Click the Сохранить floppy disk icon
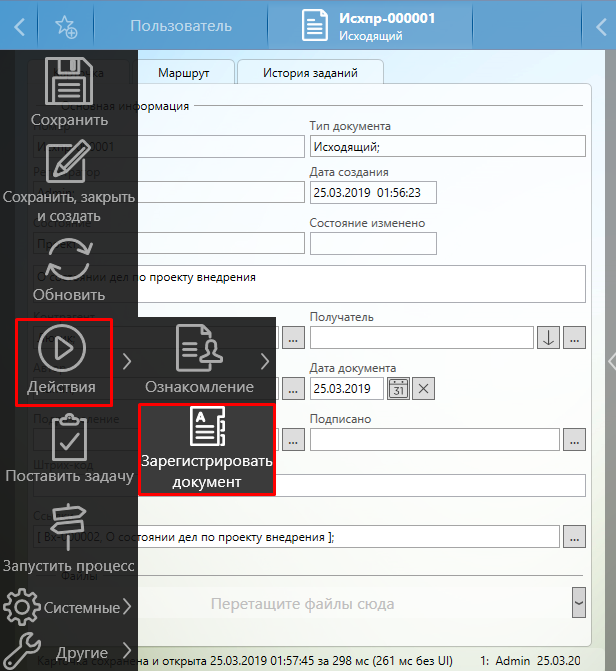Viewport: 616px width, 671px height. (x=68, y=82)
